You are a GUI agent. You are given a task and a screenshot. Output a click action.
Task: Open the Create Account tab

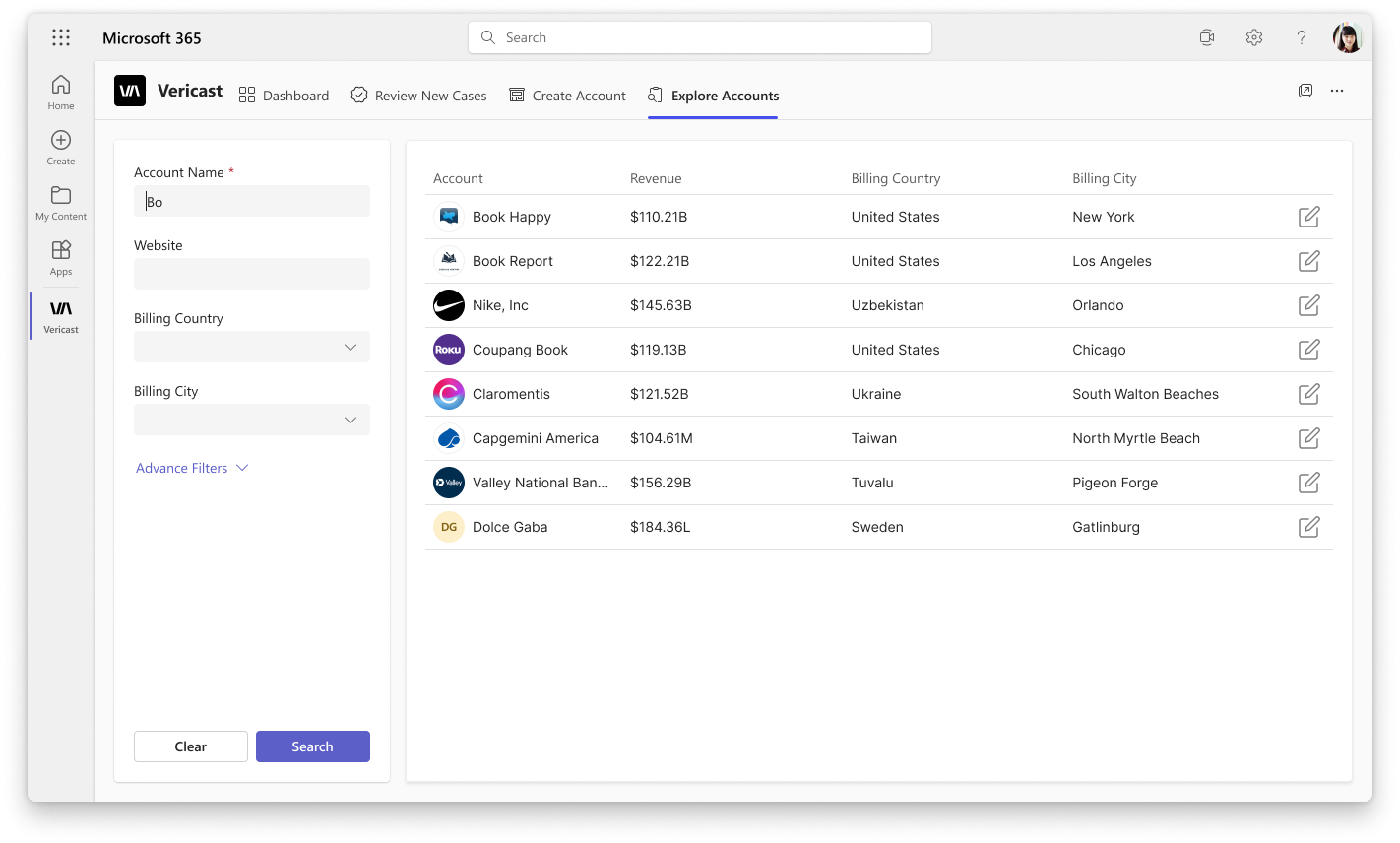coord(567,96)
